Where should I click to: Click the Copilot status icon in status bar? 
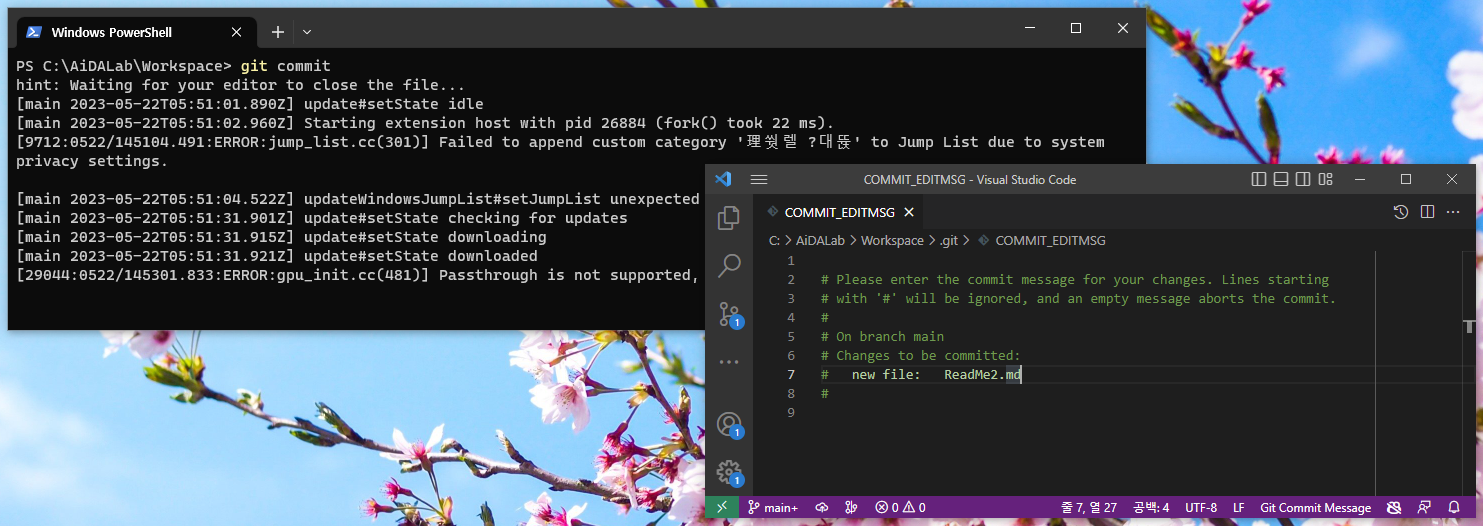coord(1393,507)
